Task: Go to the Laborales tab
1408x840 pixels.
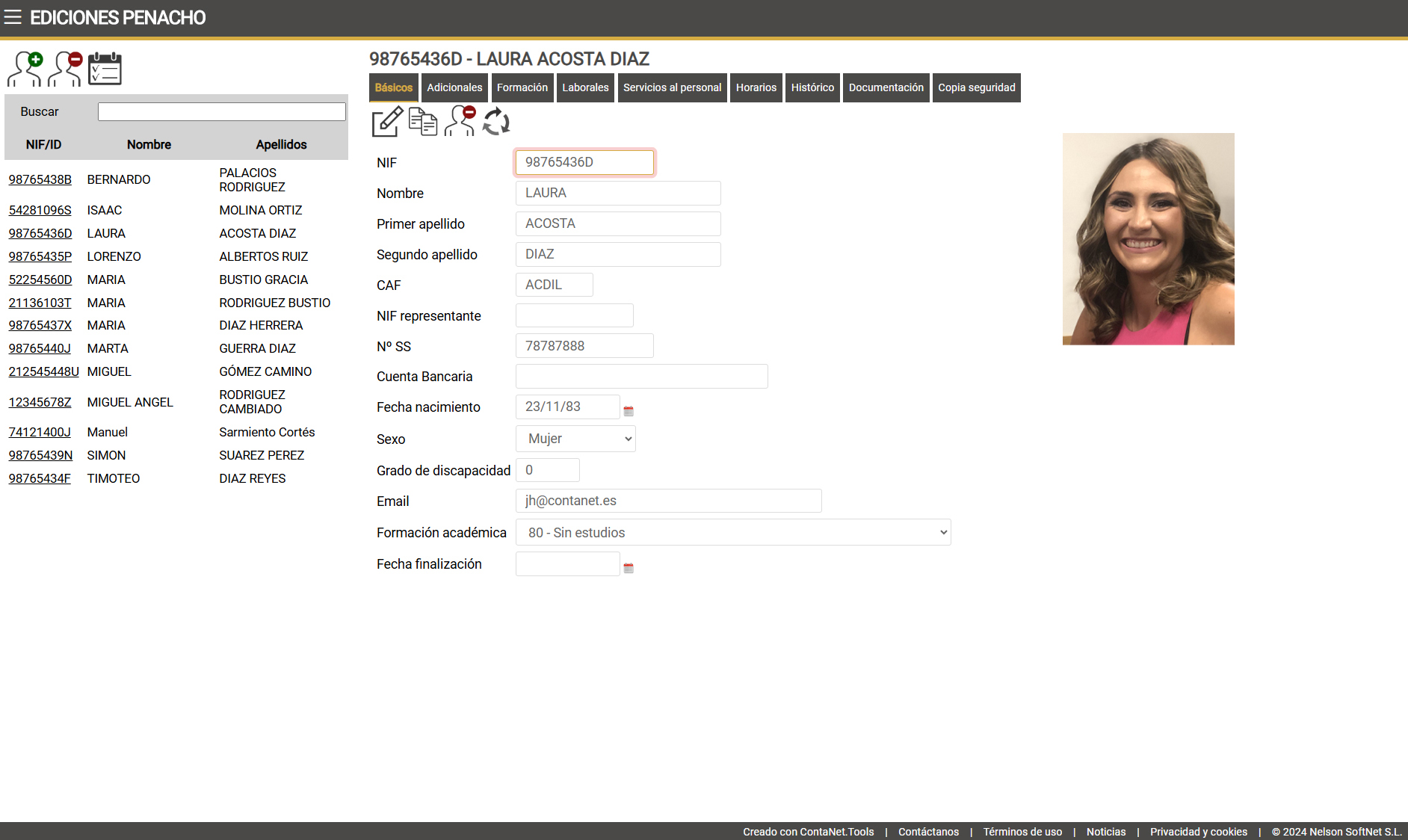Action: (585, 87)
